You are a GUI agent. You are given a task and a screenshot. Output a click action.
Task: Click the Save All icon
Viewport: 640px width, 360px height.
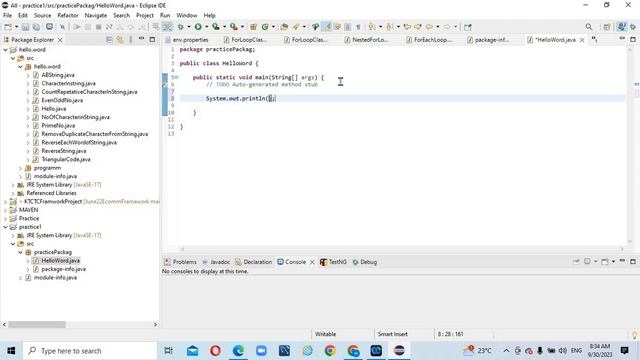[36, 27]
